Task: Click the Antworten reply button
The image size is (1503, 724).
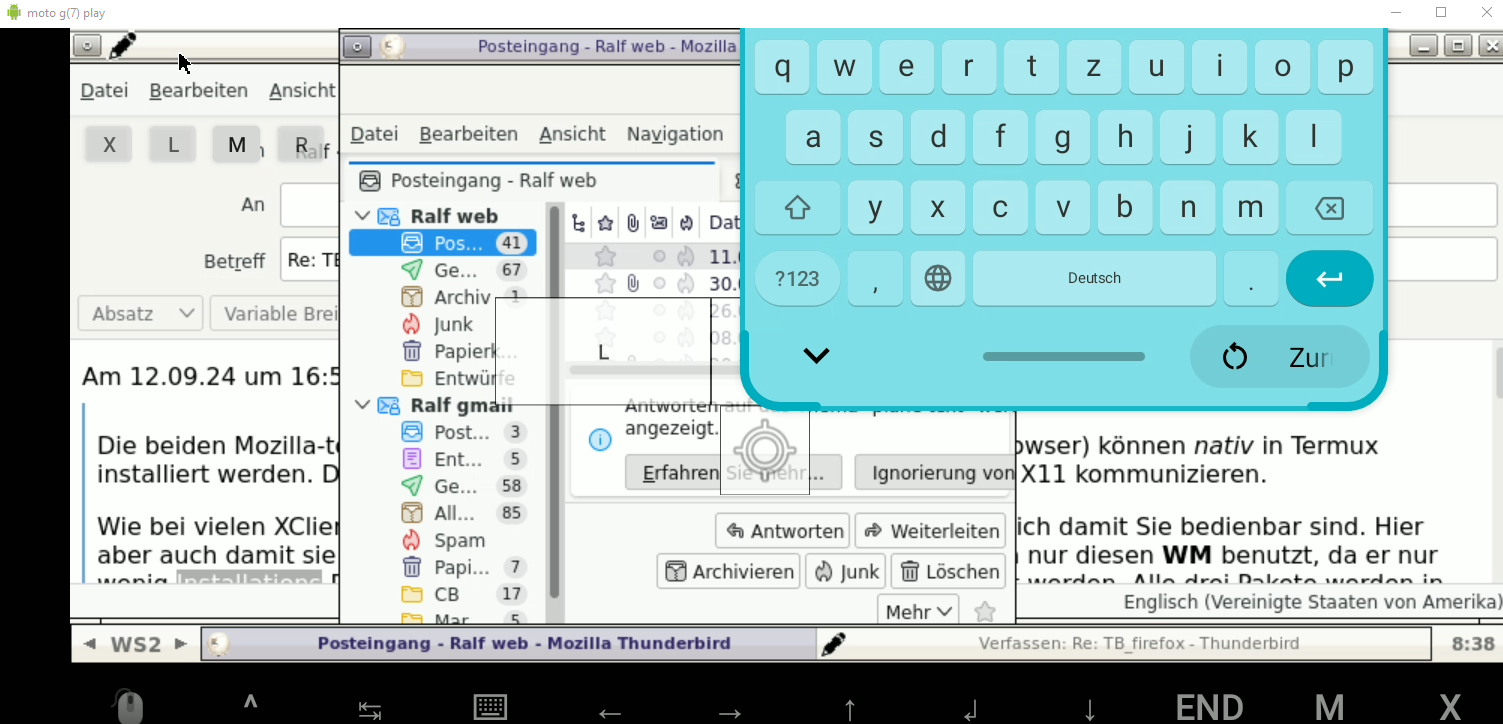Action: [783, 531]
